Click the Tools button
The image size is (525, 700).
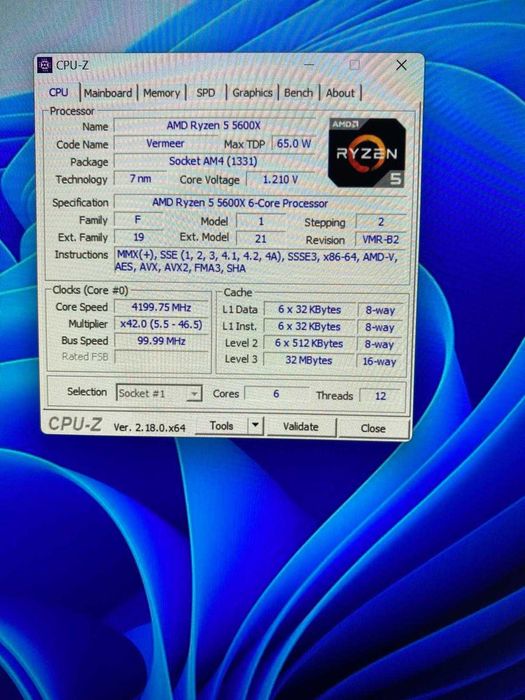tap(221, 426)
